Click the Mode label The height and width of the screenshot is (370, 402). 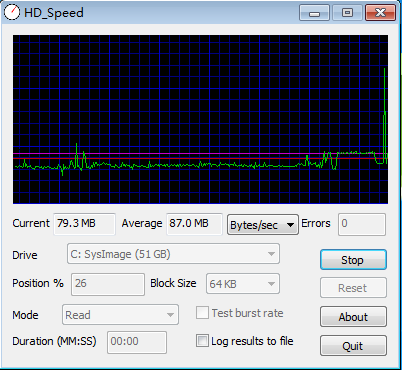coord(25,315)
